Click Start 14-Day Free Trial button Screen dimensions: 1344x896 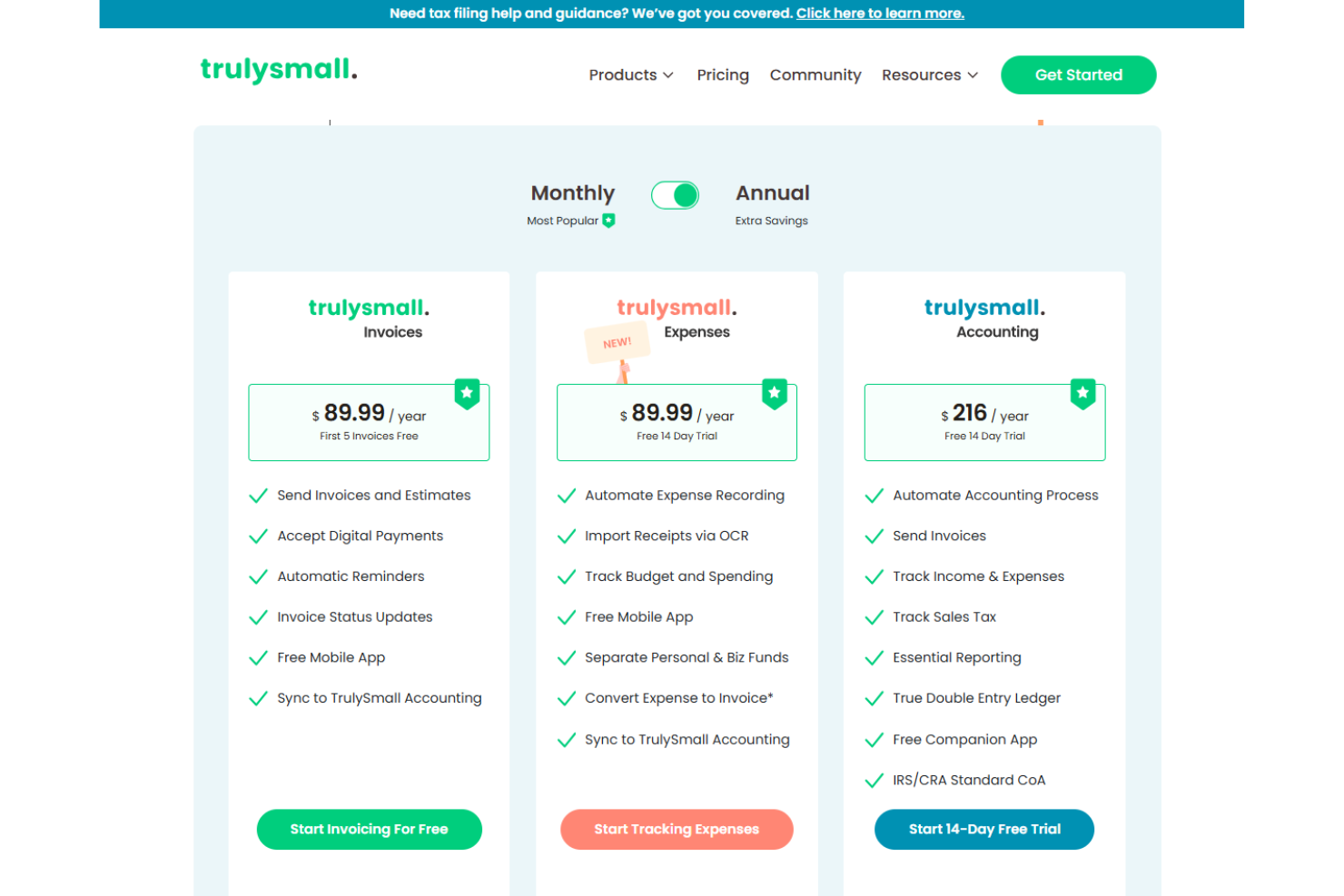point(984,830)
